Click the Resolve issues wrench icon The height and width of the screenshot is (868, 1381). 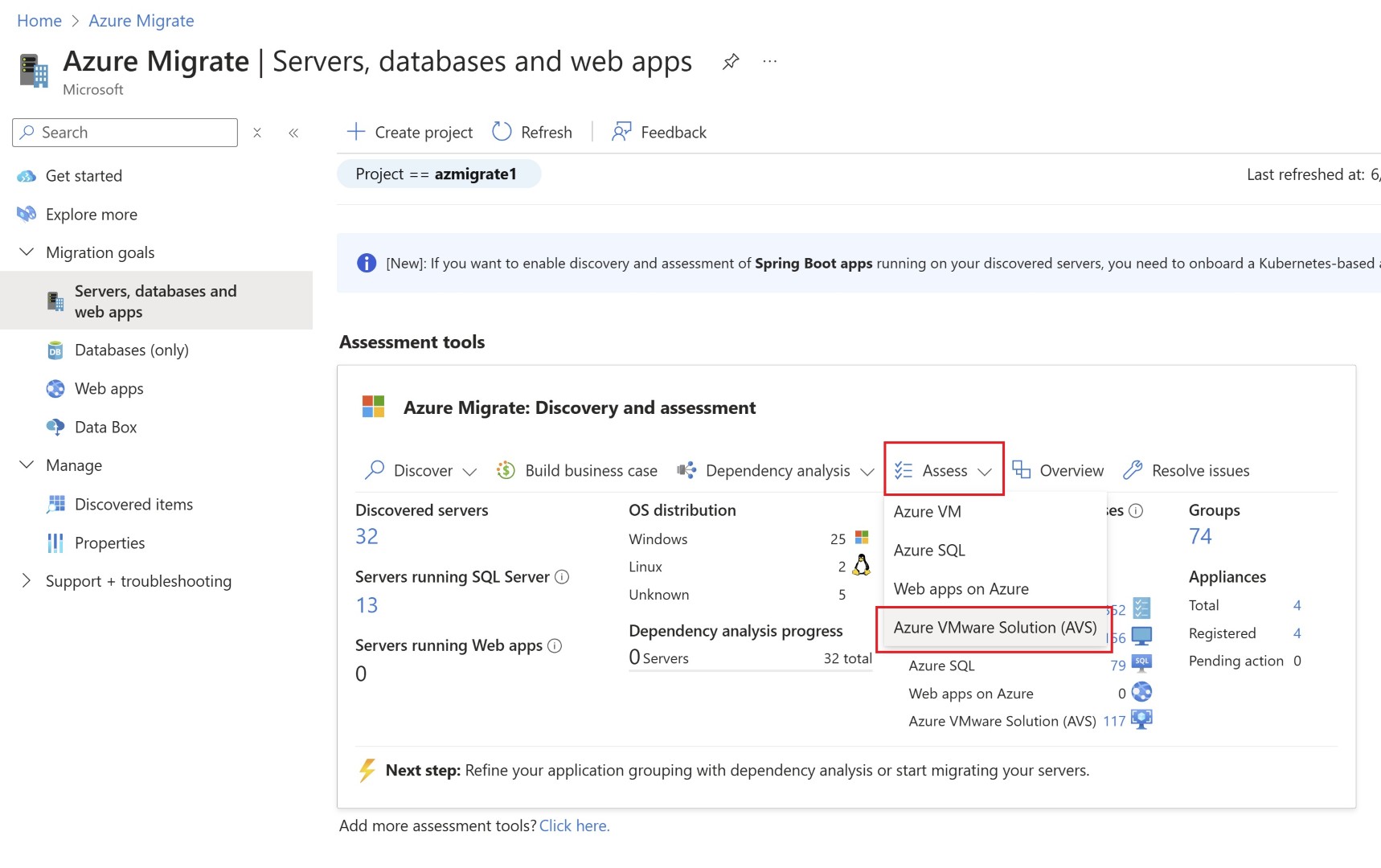(x=1133, y=470)
